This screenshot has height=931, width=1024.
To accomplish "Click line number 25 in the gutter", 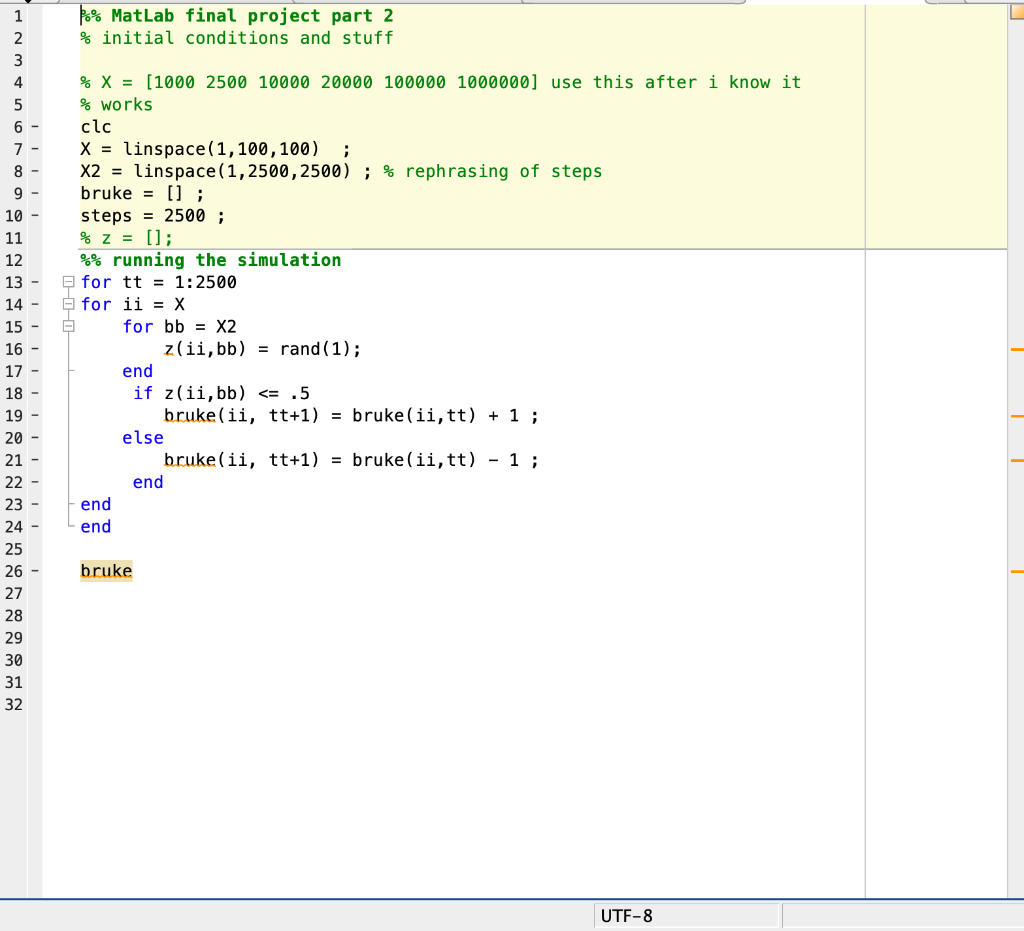I will pos(14,549).
